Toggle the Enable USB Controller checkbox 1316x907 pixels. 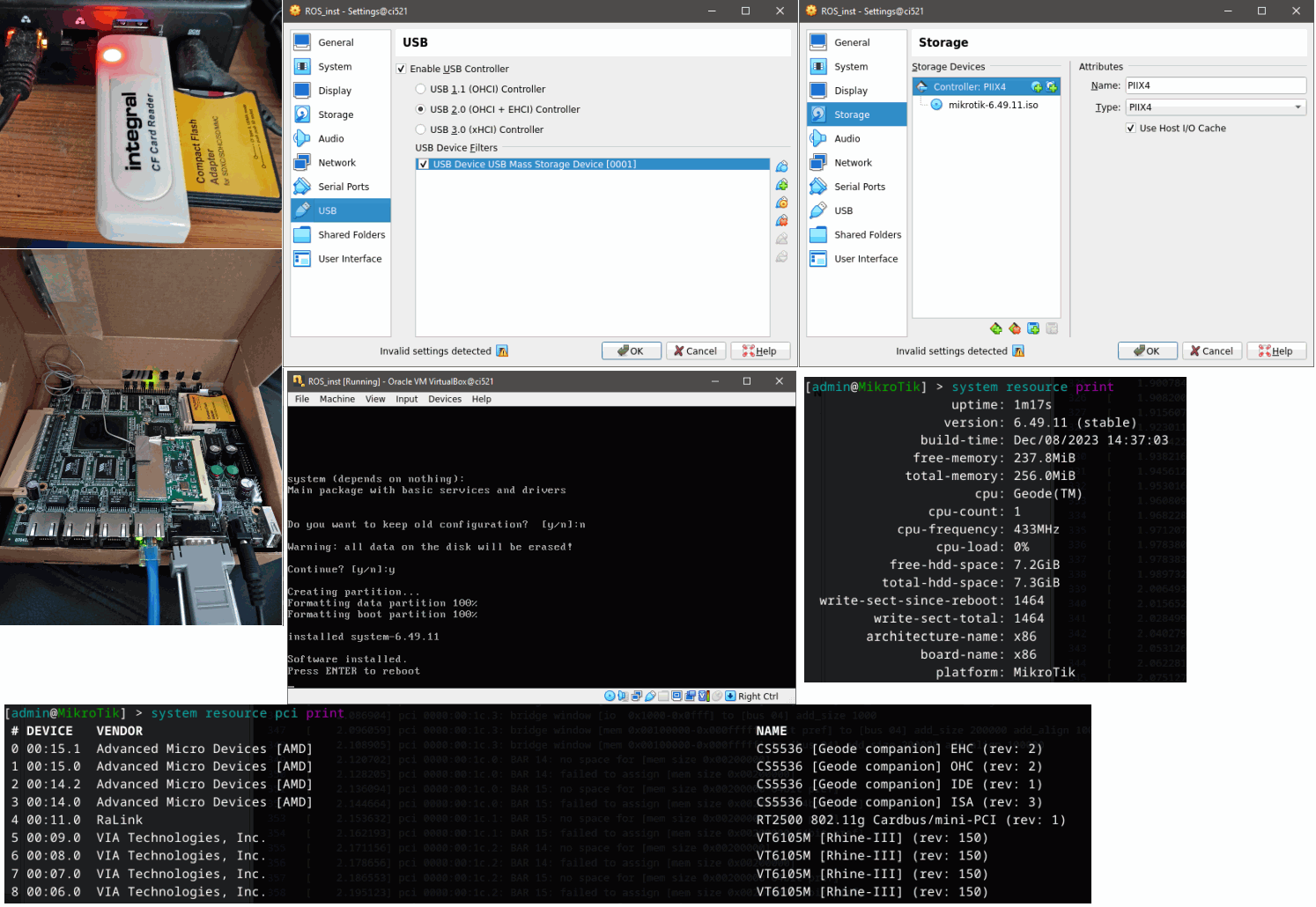point(402,69)
